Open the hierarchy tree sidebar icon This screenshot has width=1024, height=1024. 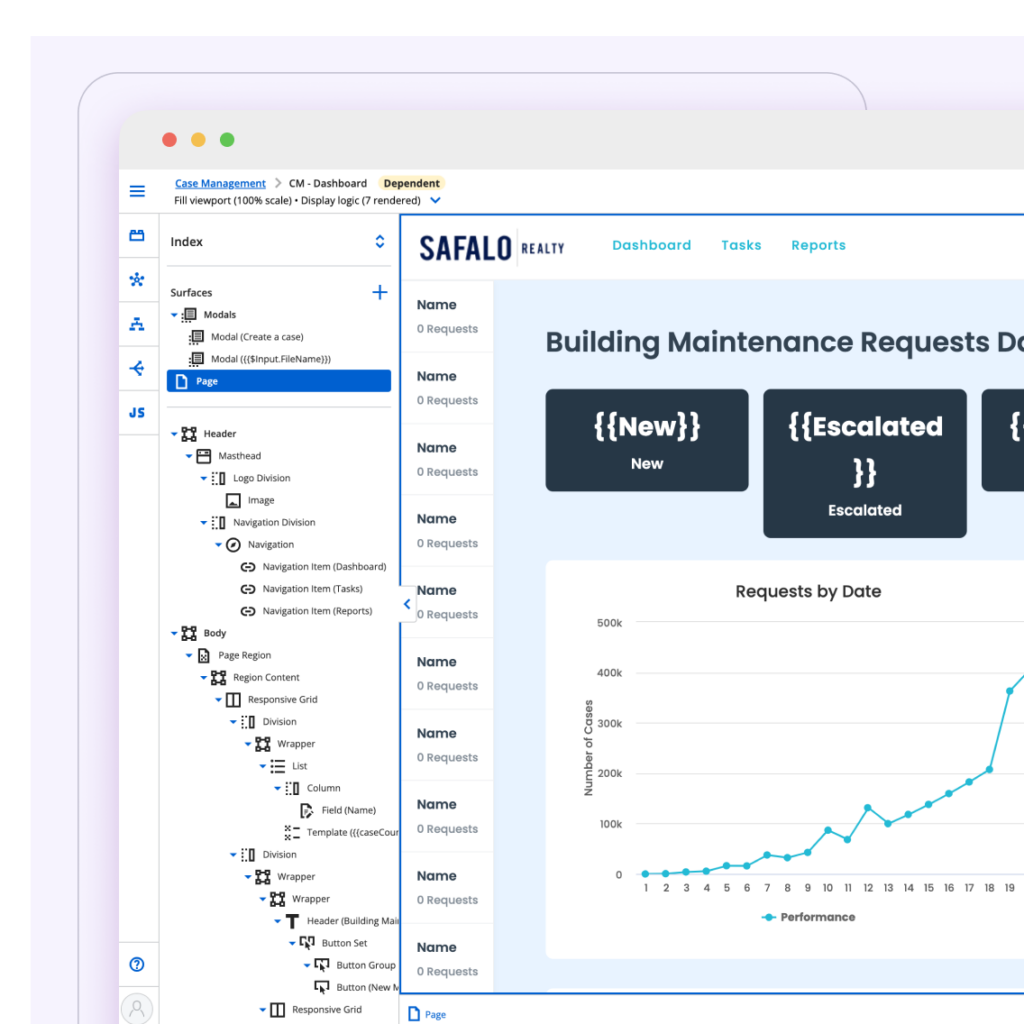tap(137, 324)
